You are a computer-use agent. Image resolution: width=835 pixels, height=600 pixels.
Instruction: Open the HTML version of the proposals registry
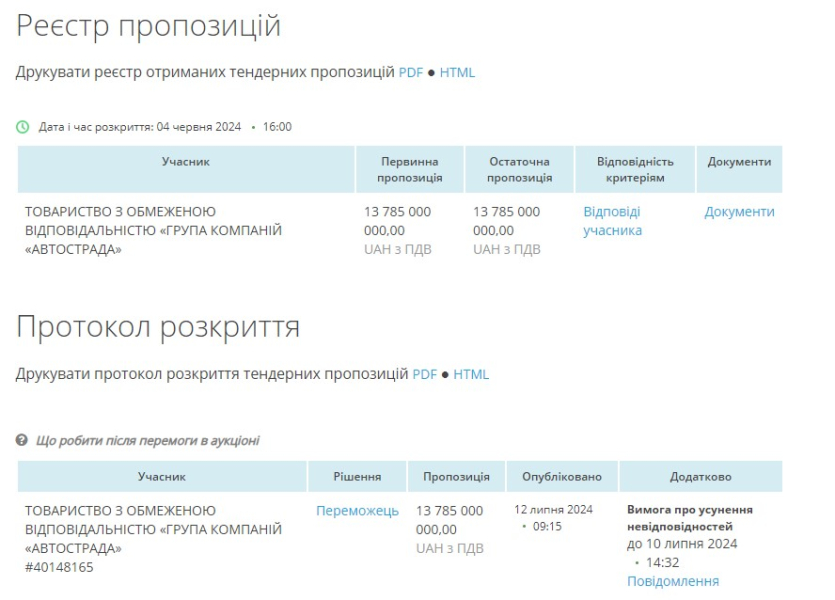pyautogui.click(x=457, y=73)
